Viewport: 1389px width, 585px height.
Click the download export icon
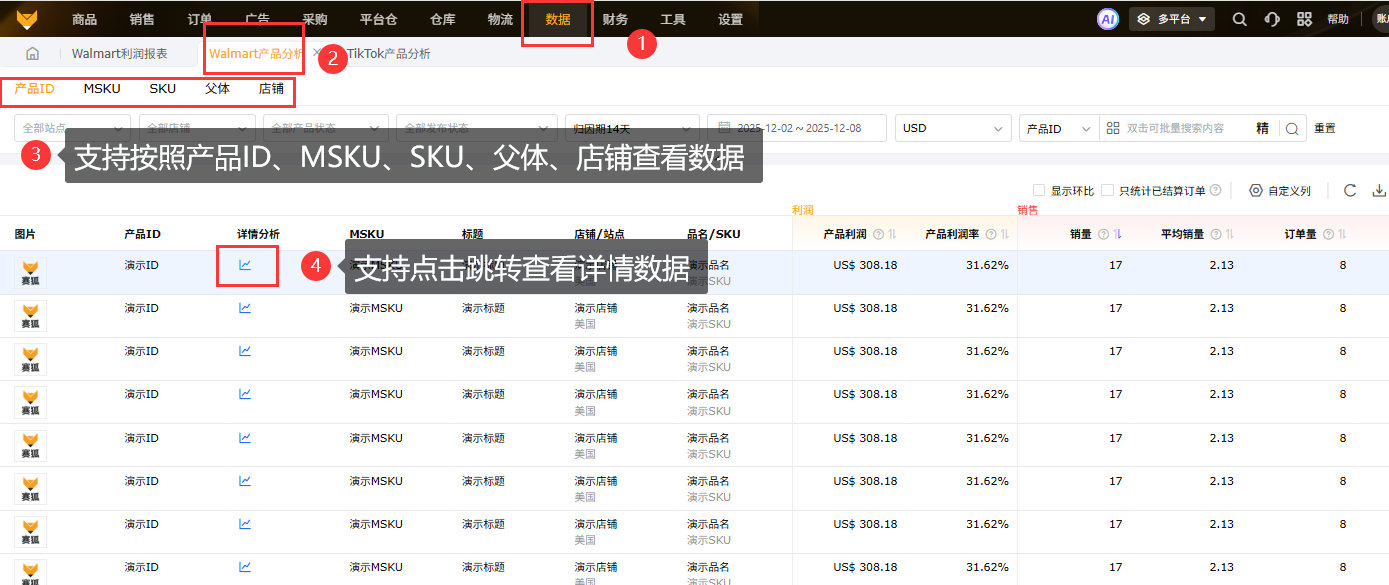[1380, 191]
